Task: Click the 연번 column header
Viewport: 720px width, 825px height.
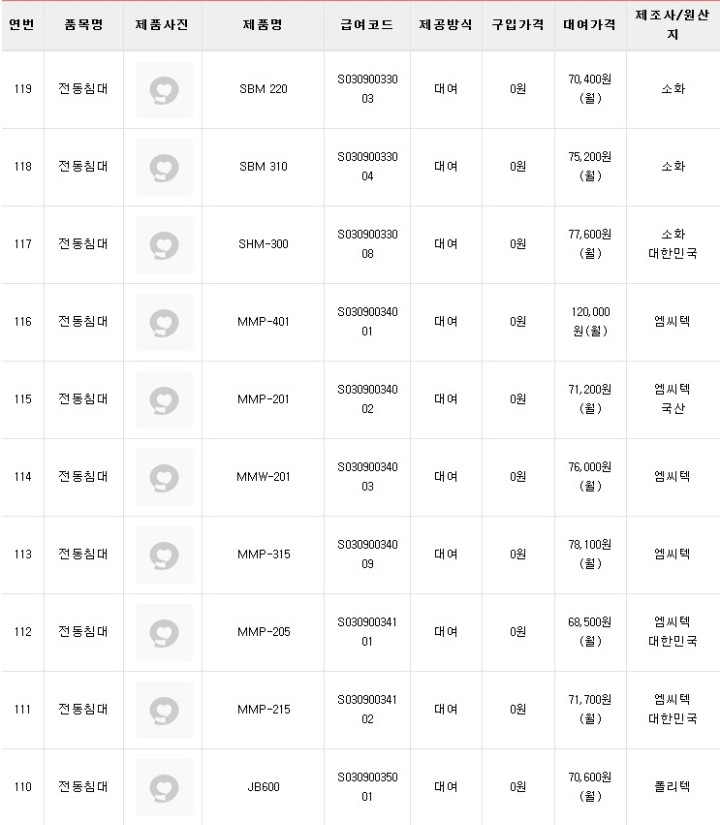Action: (22, 25)
